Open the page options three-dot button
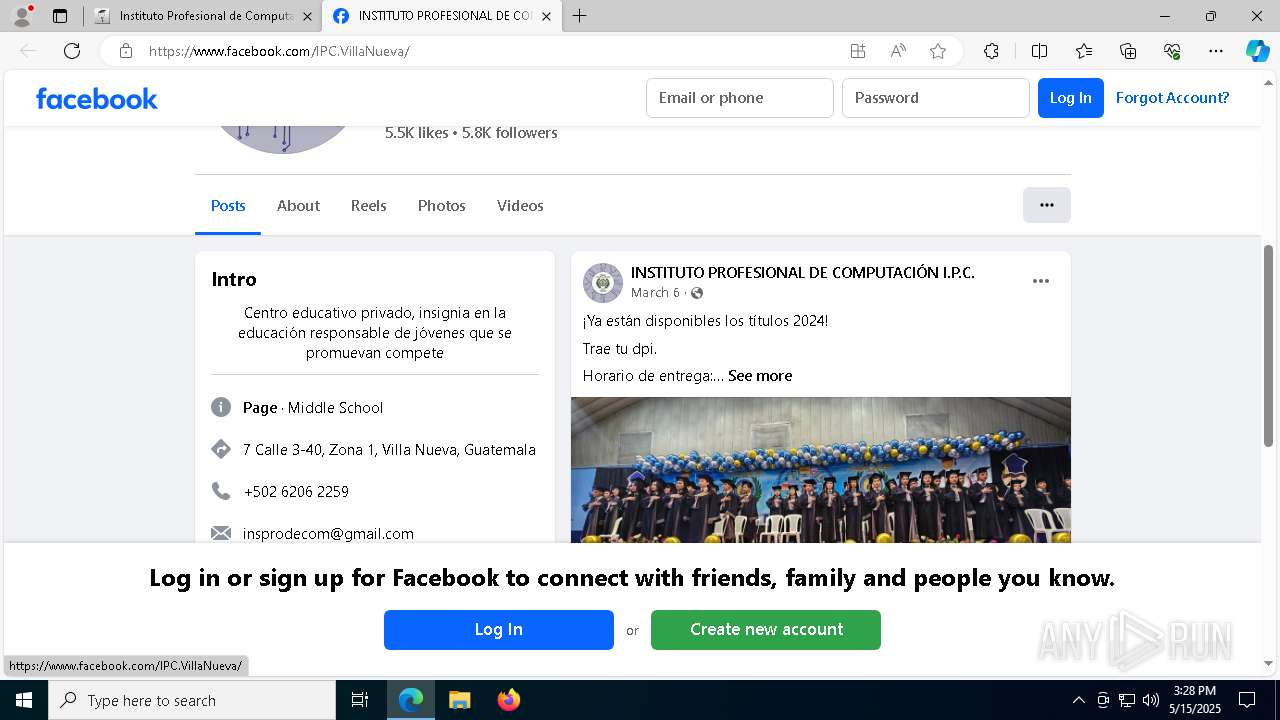 [1047, 205]
